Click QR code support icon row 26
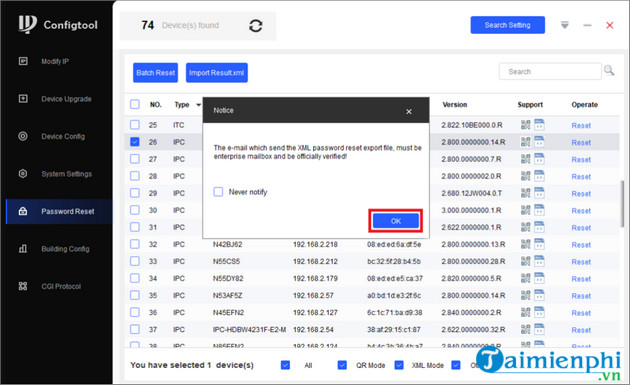Viewport: 630px width, 385px height. 526,142
